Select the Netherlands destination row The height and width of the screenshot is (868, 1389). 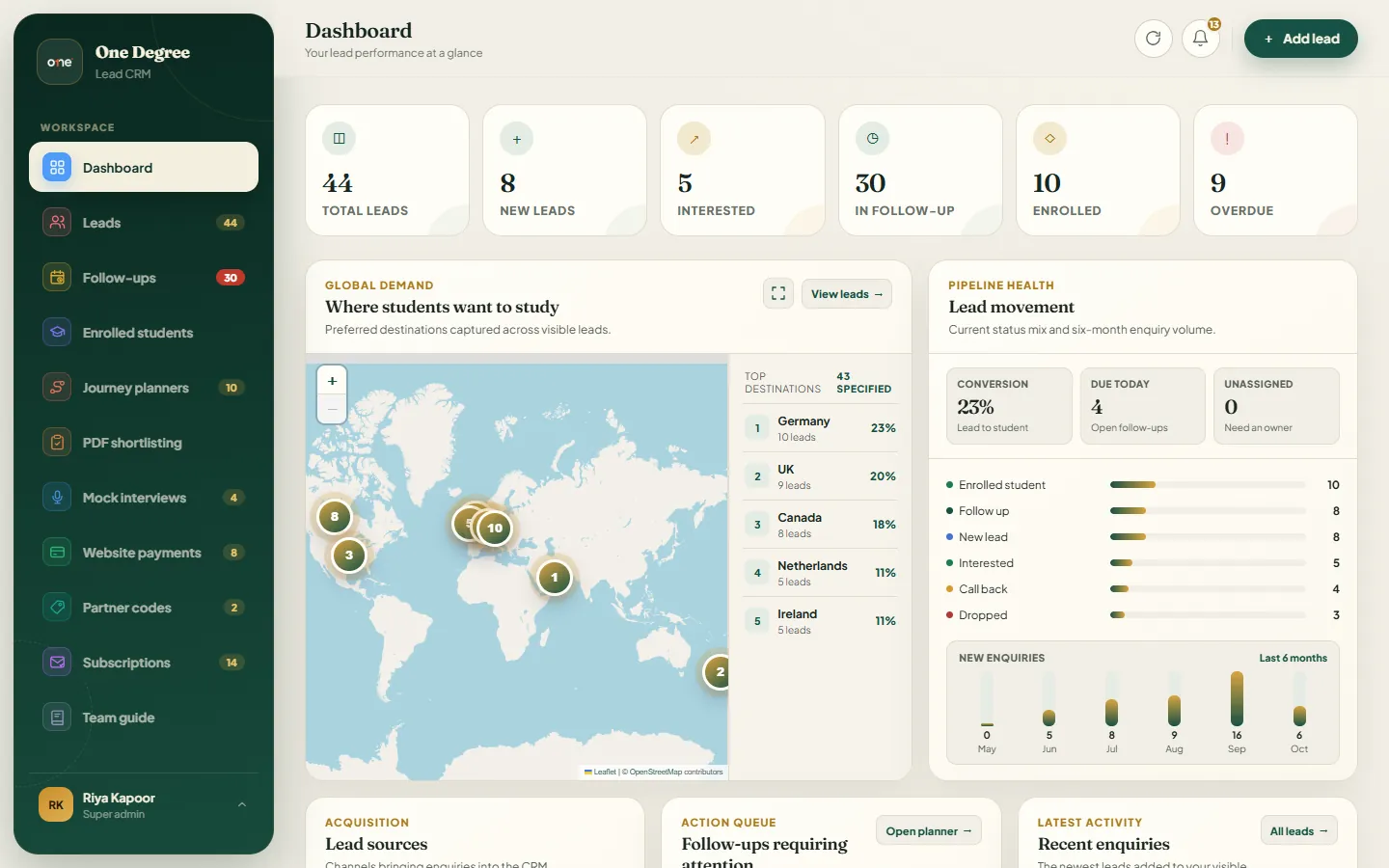click(820, 573)
